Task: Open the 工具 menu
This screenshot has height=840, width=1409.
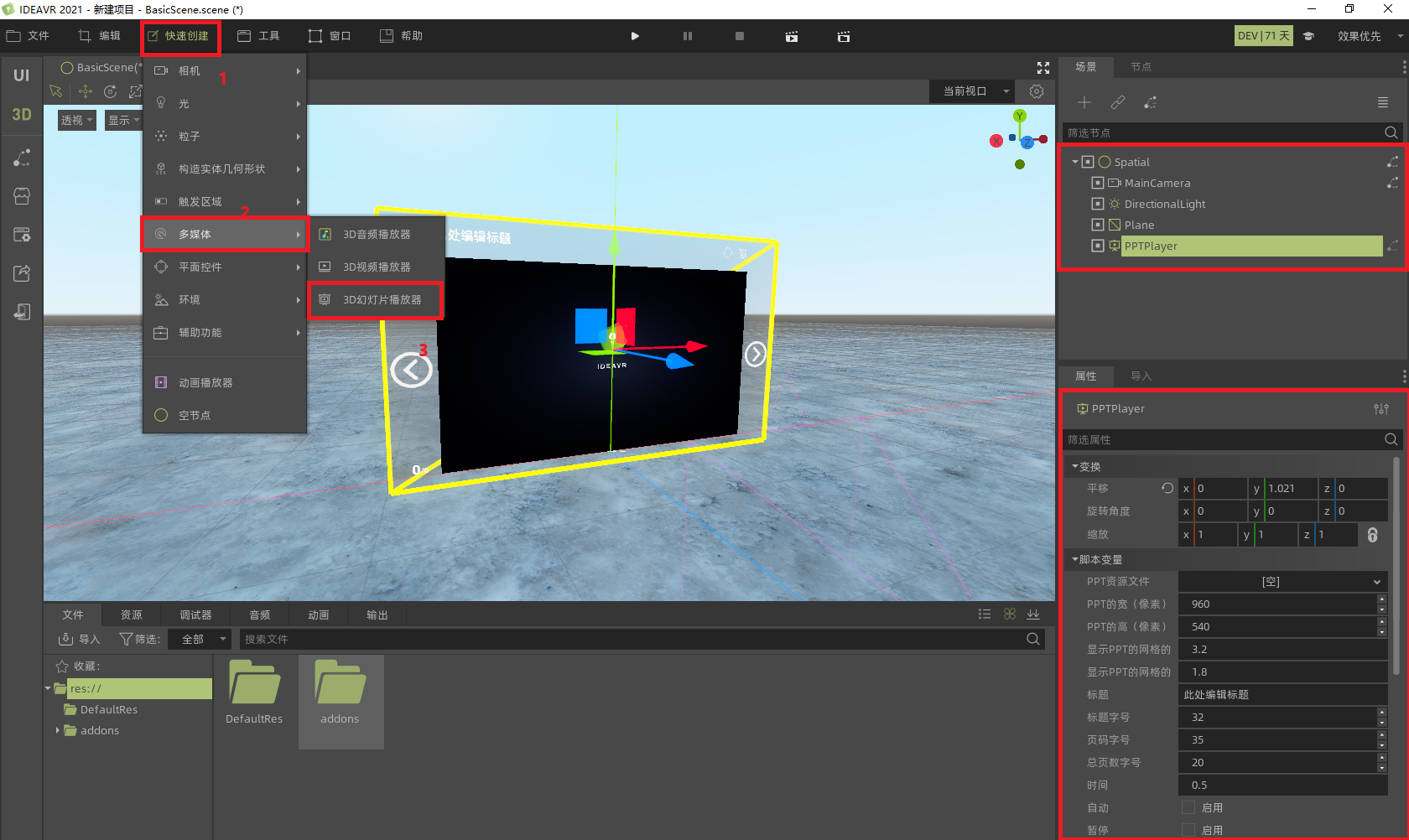Action: 259,36
